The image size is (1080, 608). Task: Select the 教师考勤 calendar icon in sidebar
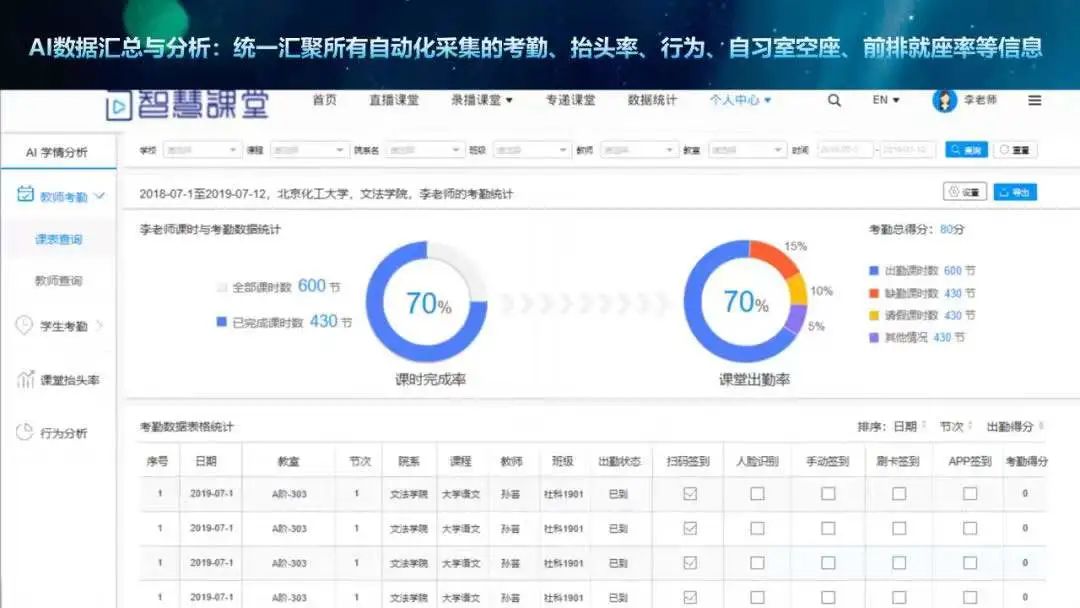click(x=25, y=195)
